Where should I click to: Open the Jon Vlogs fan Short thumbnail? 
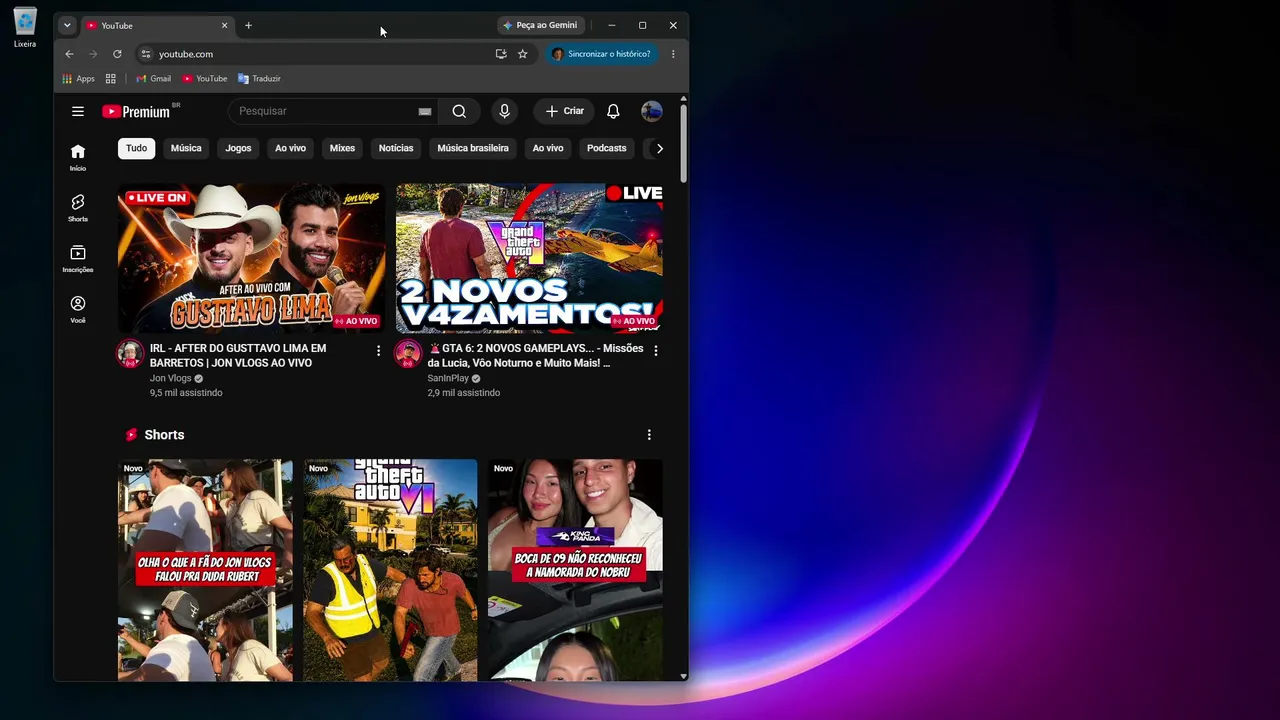[x=205, y=570]
